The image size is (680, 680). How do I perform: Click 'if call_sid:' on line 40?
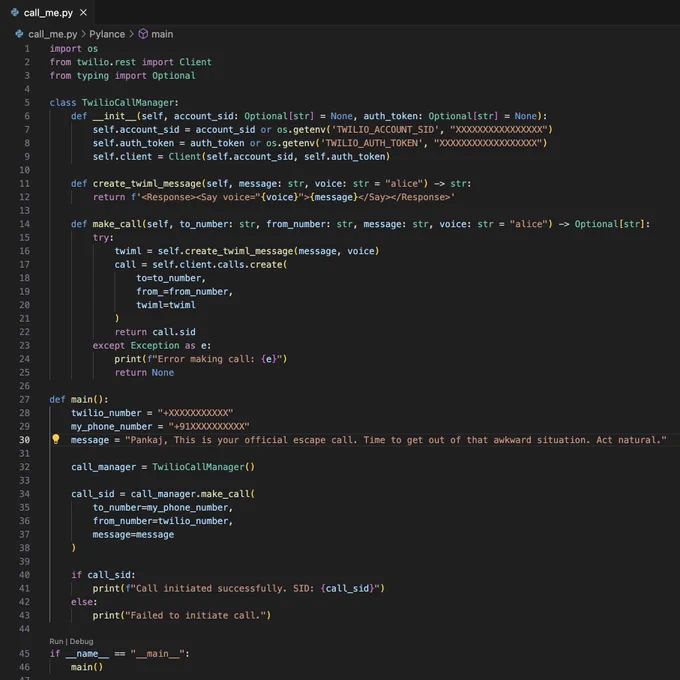point(103,575)
